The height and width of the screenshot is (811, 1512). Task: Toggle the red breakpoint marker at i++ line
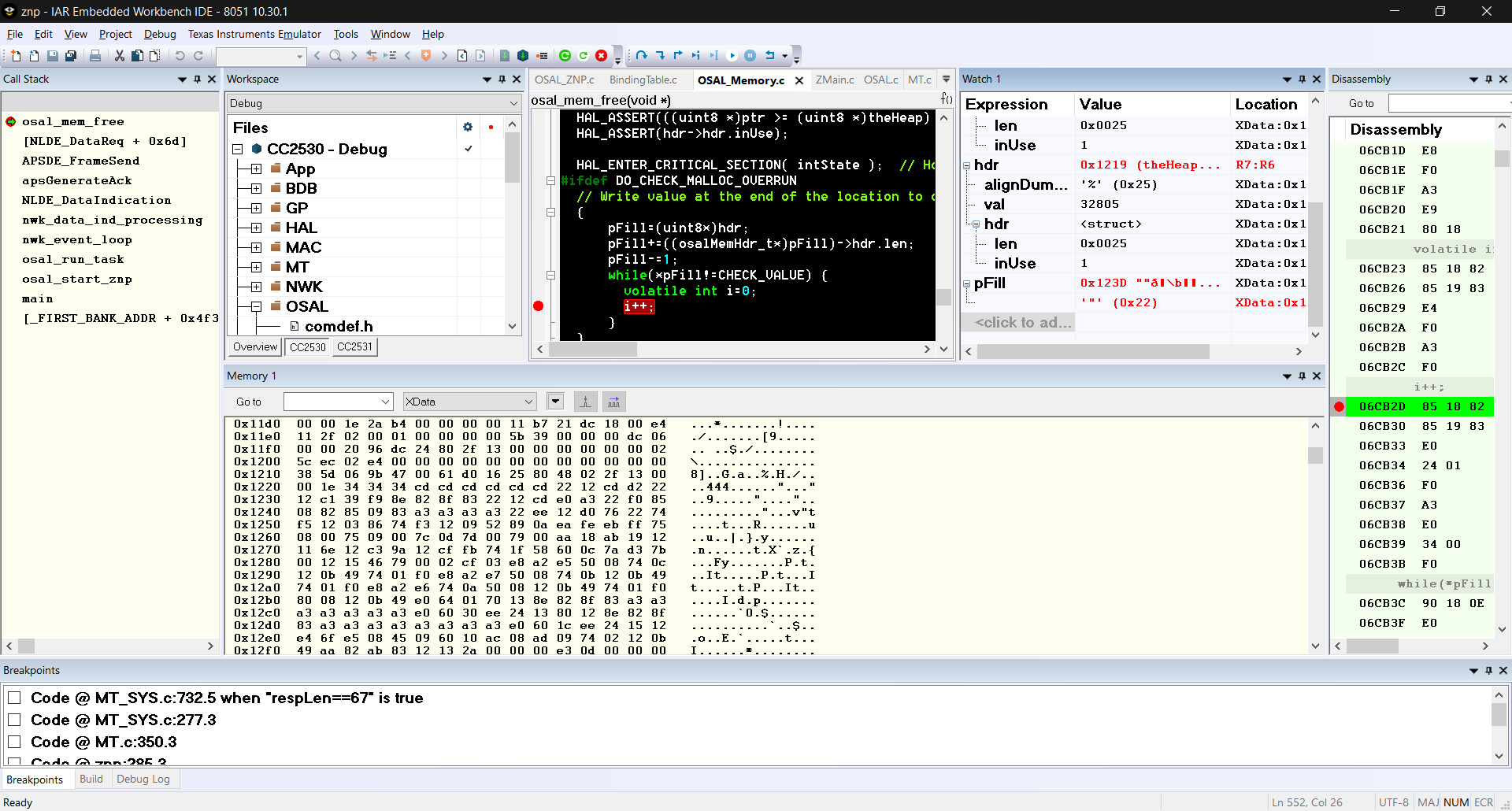click(539, 306)
